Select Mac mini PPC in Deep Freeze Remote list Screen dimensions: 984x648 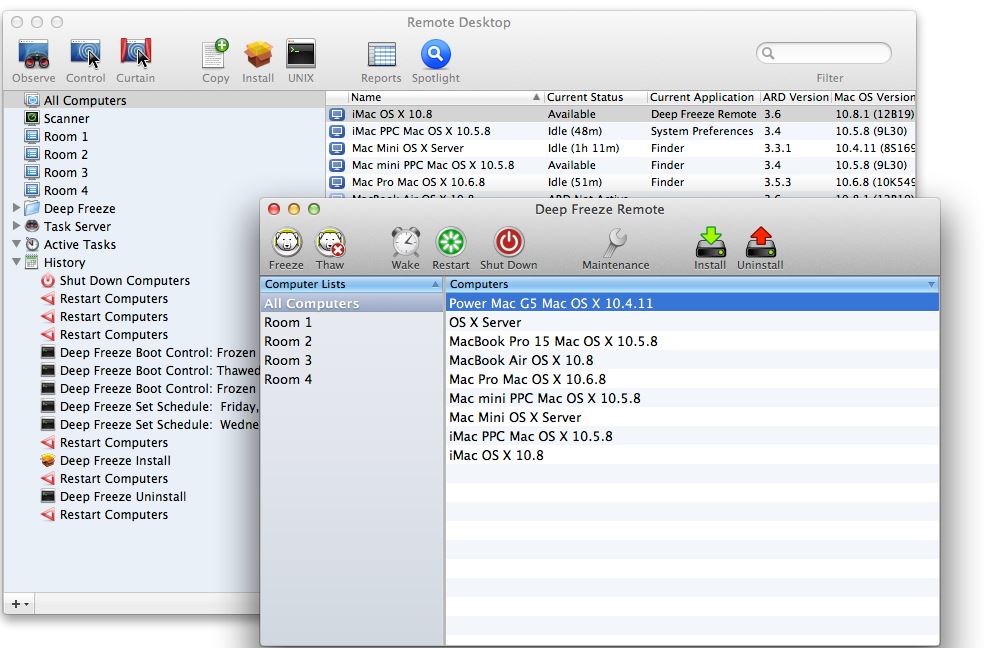692,398
